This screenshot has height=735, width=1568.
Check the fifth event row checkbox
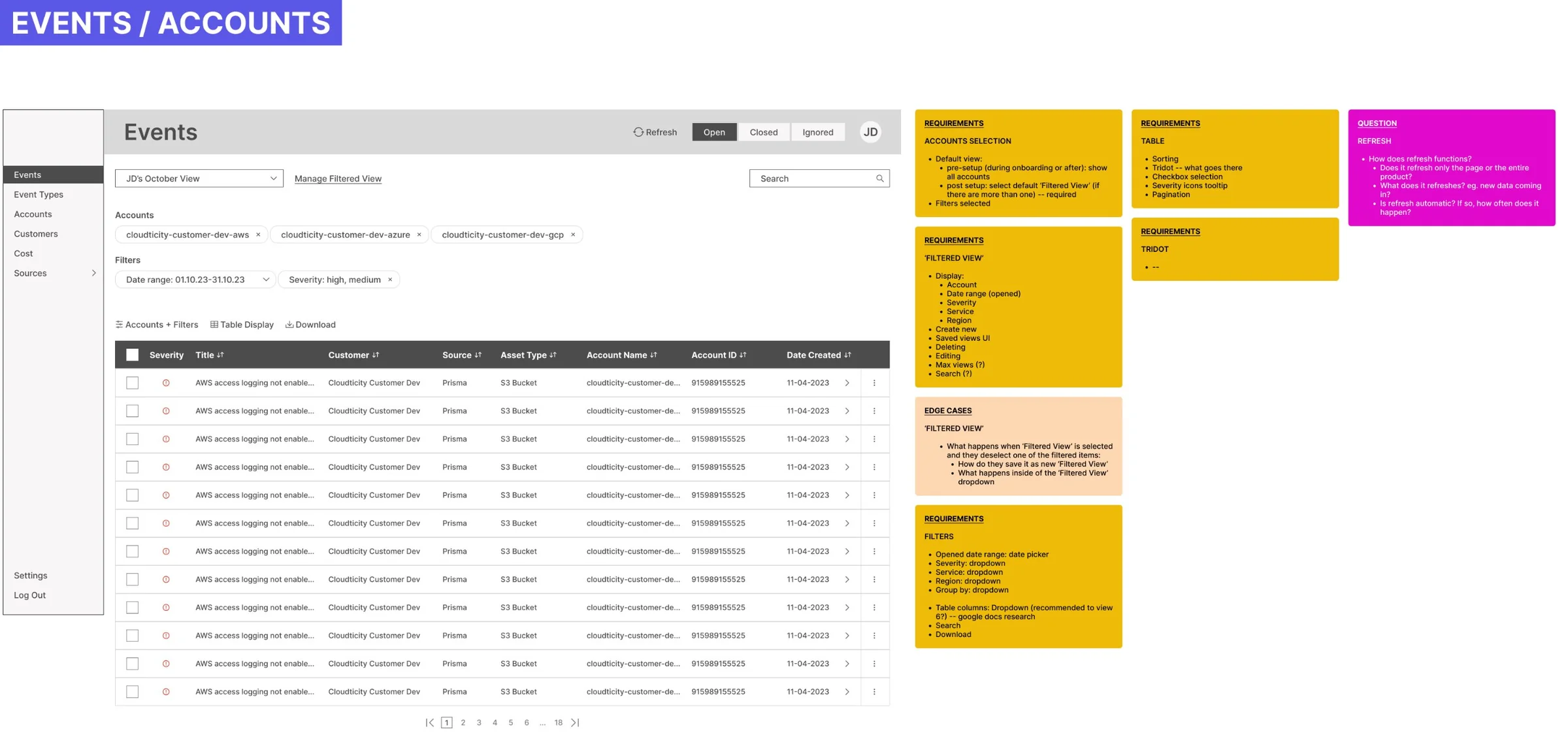pos(132,495)
